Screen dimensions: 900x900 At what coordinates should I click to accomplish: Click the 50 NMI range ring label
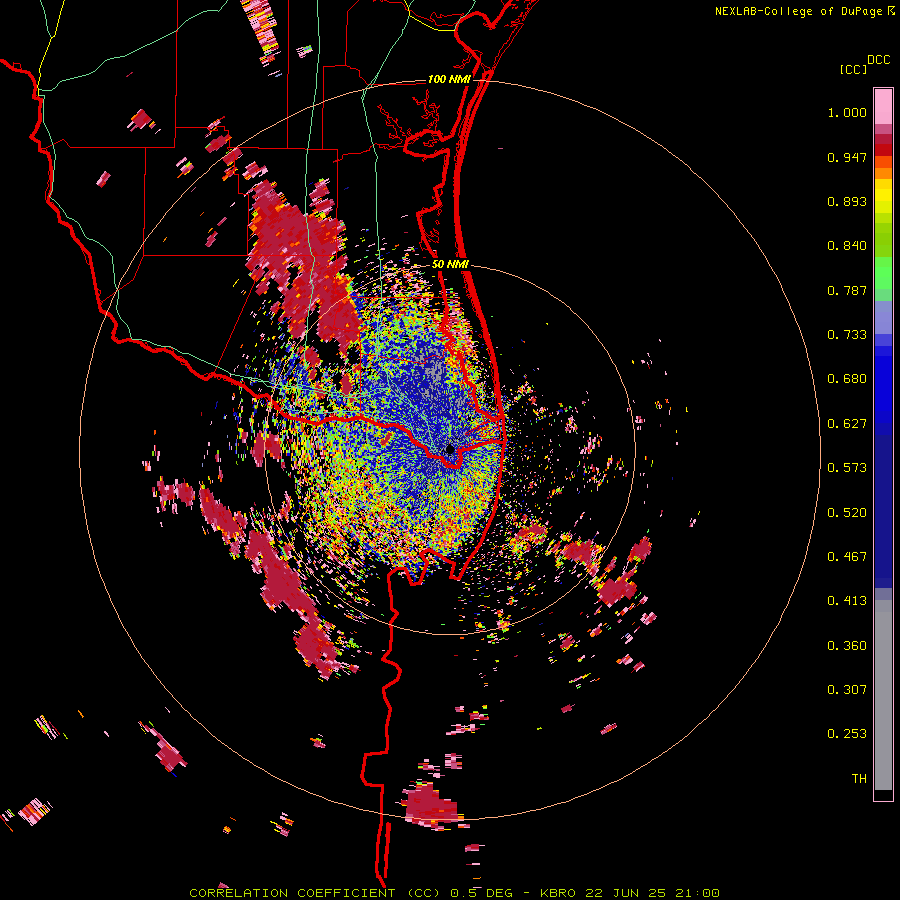click(451, 265)
